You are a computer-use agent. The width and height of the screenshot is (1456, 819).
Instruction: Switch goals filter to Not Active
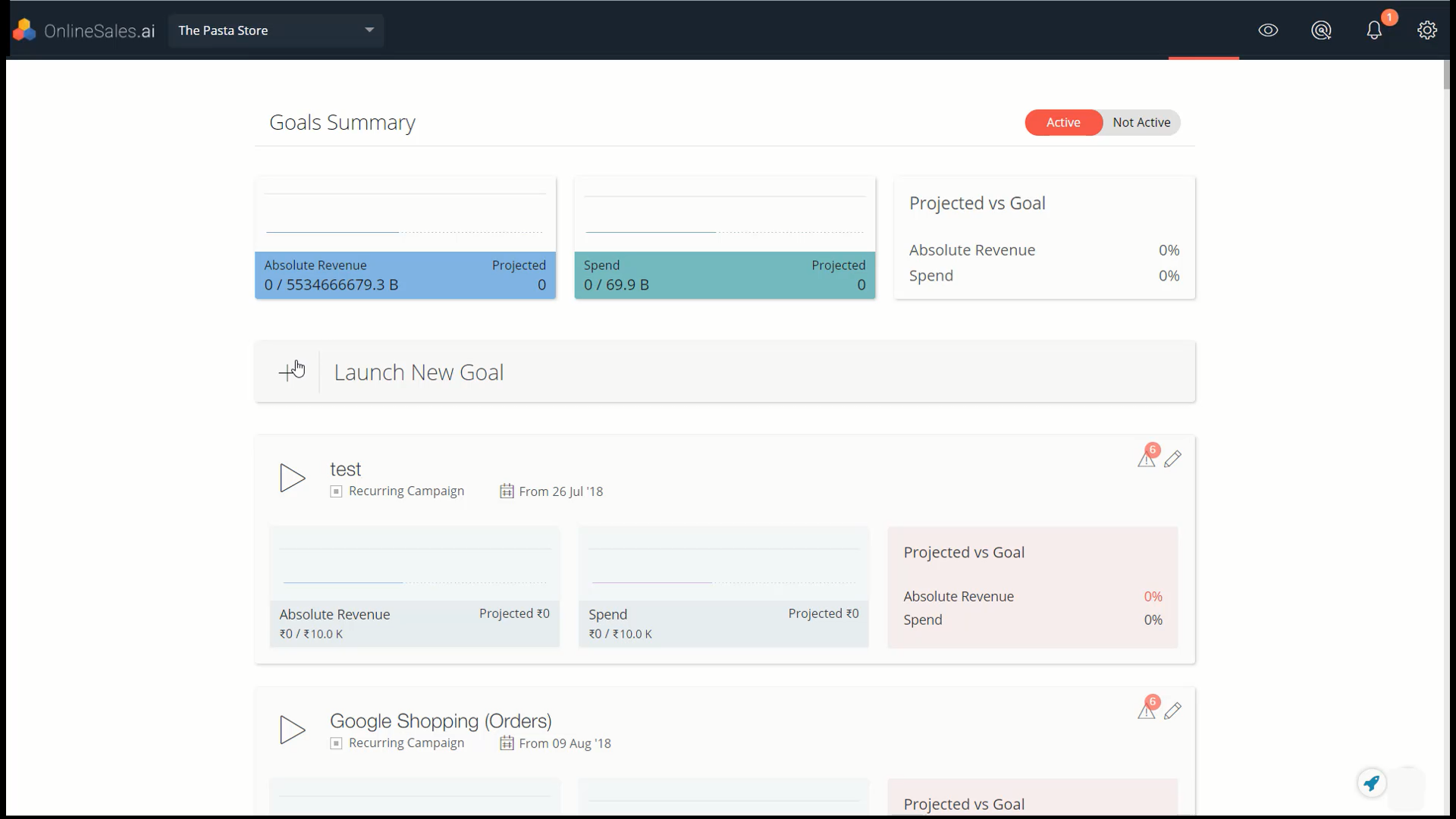pos(1141,123)
